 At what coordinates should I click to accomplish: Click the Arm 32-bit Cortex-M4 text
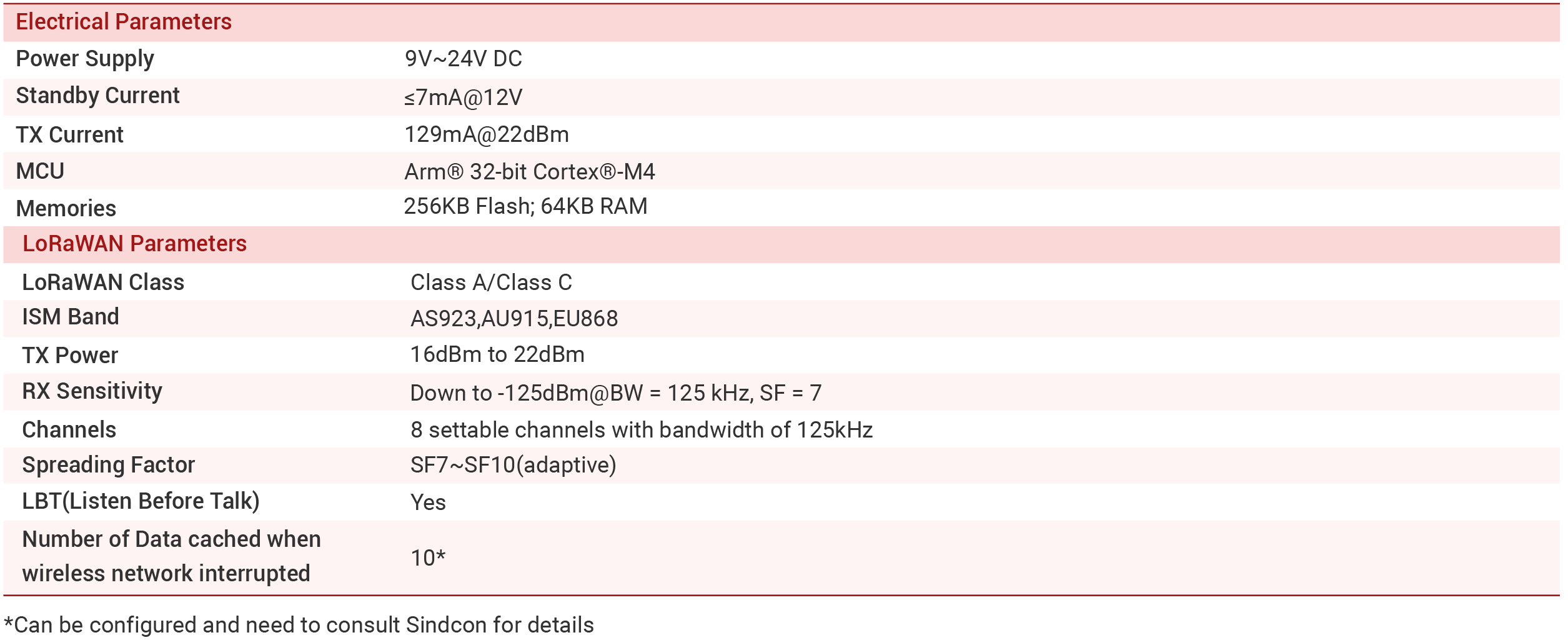tap(530, 172)
